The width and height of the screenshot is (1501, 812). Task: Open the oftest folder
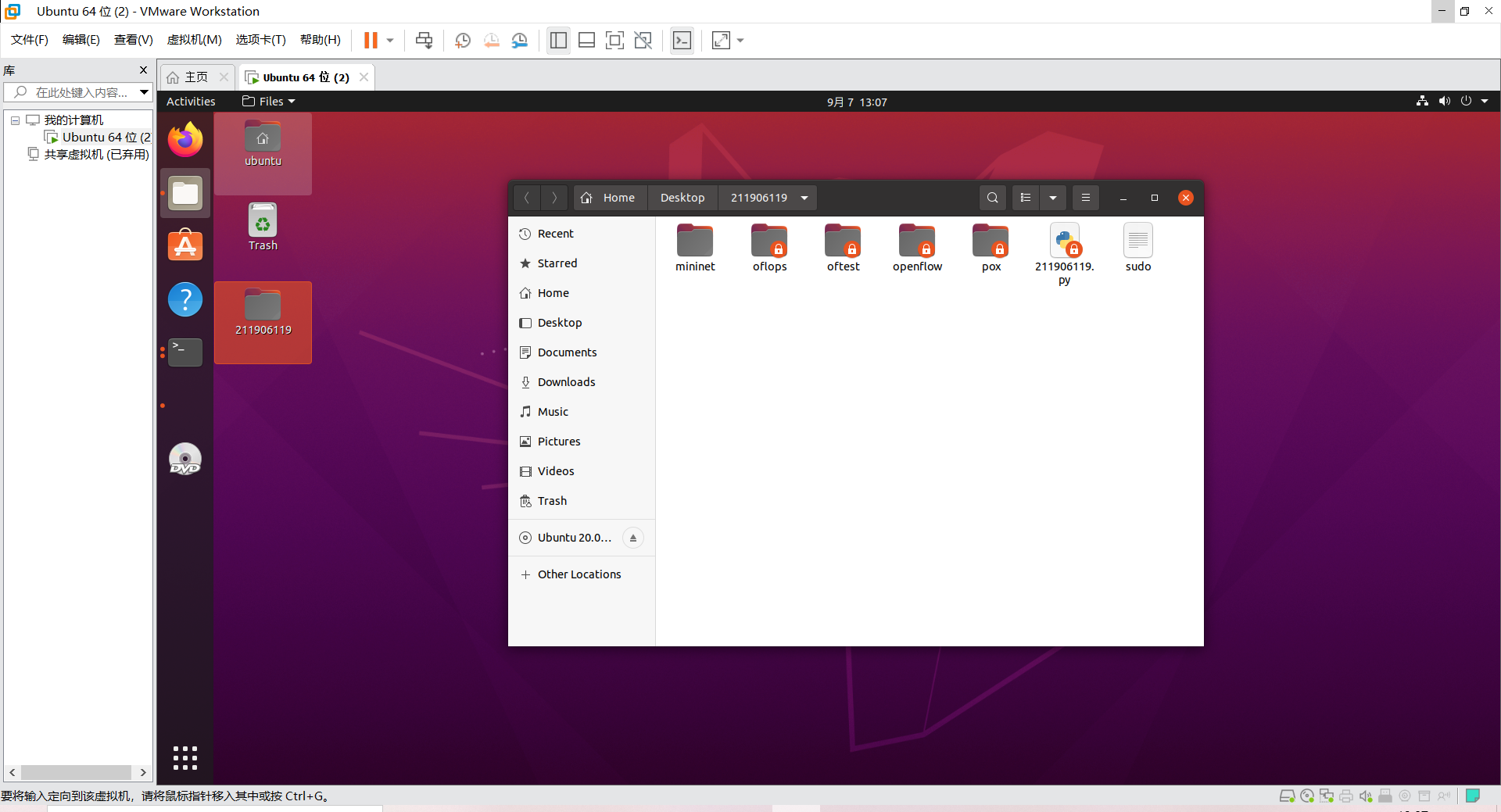[843, 248]
